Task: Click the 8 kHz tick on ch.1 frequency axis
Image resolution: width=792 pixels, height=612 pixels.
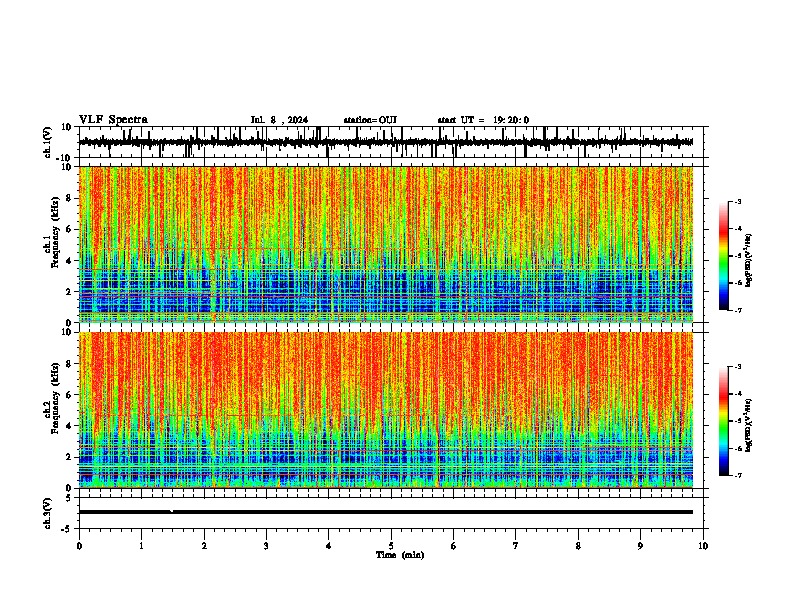Action: coord(70,198)
